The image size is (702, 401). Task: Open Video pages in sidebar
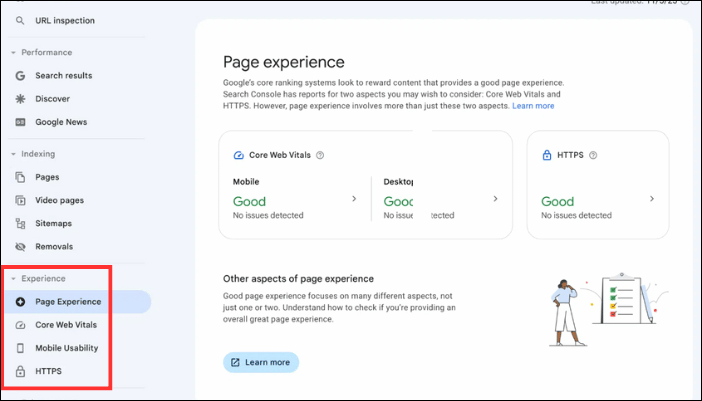click(60, 200)
